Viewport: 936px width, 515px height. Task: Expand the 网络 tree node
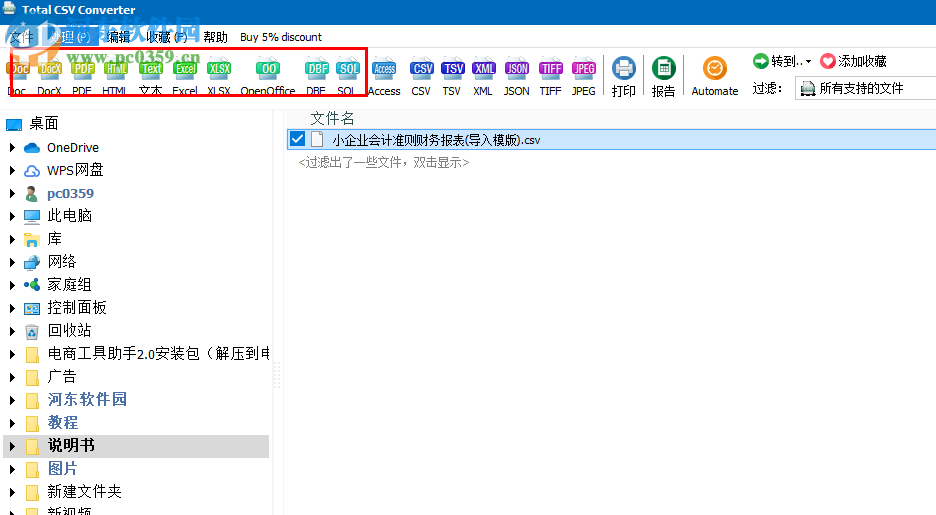point(13,262)
